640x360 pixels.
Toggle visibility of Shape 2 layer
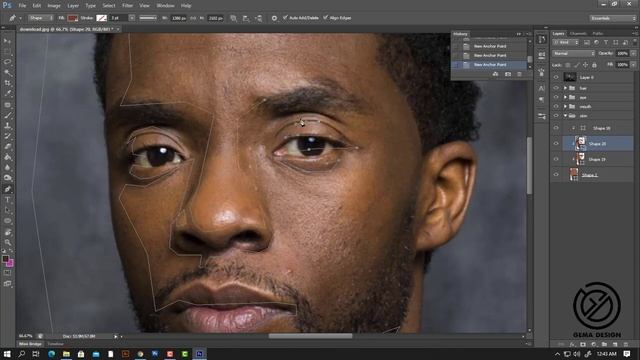[x=556, y=175]
